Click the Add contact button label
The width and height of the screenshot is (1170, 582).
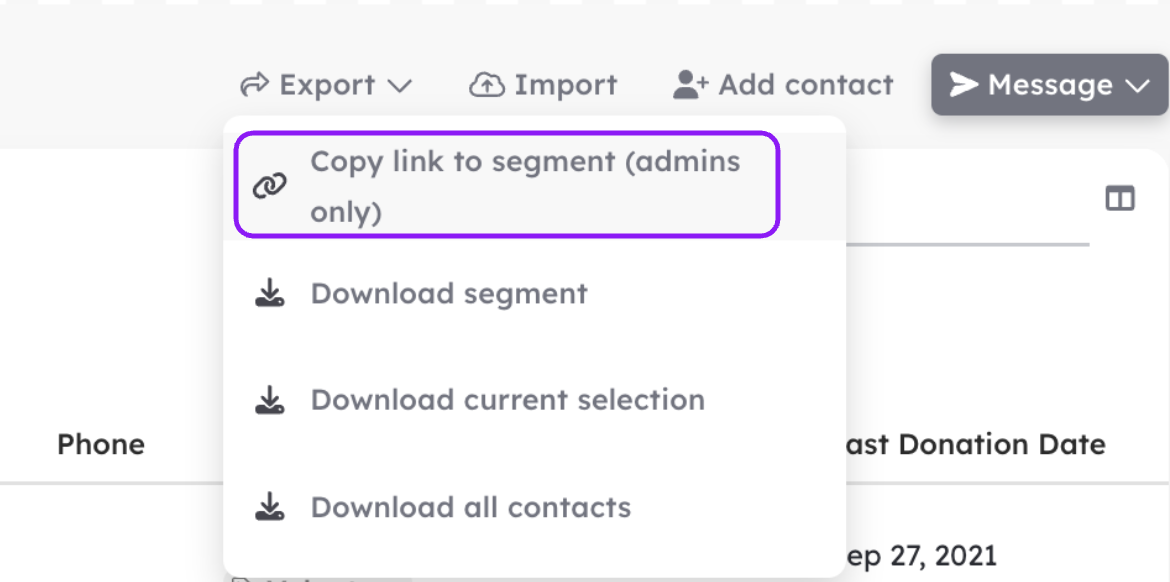806,85
